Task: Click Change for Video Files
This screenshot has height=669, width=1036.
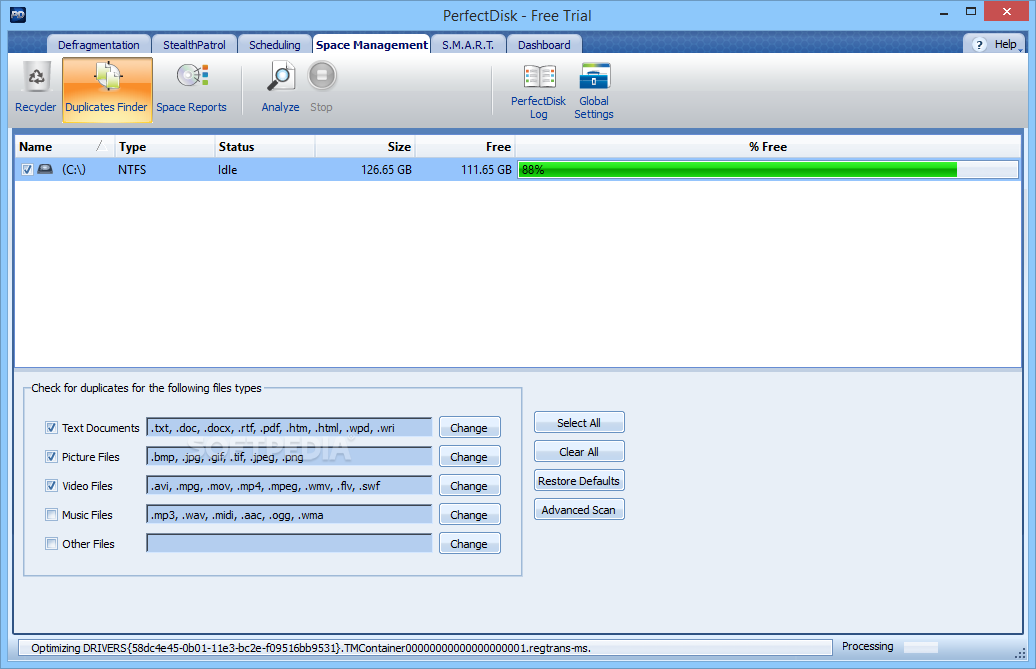Action: (469, 486)
